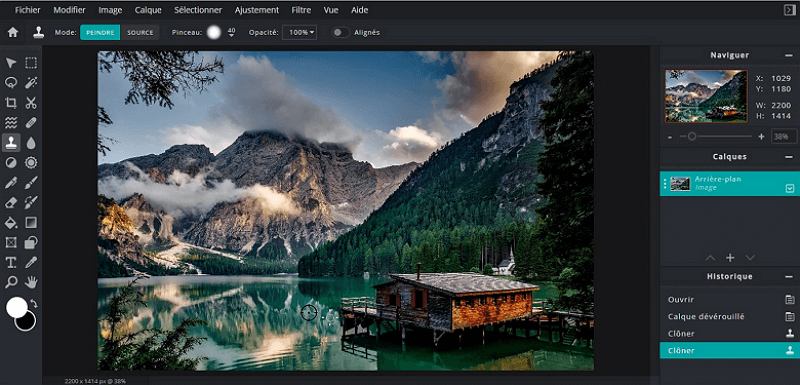
Task: Open the white foreground color swatch
Action: point(17,307)
